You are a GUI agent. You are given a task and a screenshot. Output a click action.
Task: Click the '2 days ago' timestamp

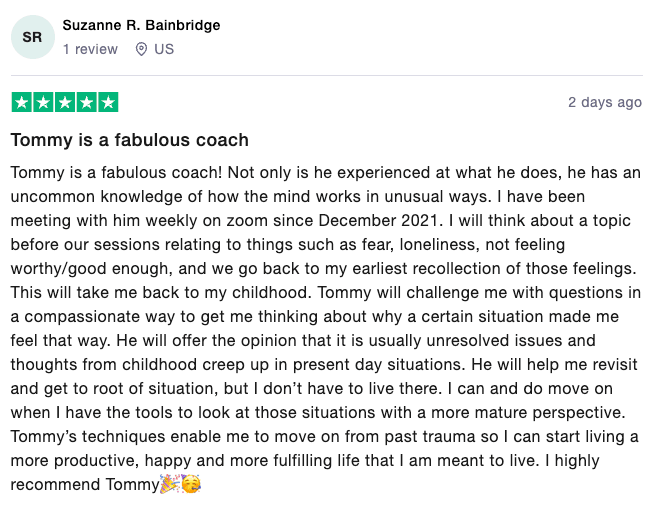tap(605, 102)
